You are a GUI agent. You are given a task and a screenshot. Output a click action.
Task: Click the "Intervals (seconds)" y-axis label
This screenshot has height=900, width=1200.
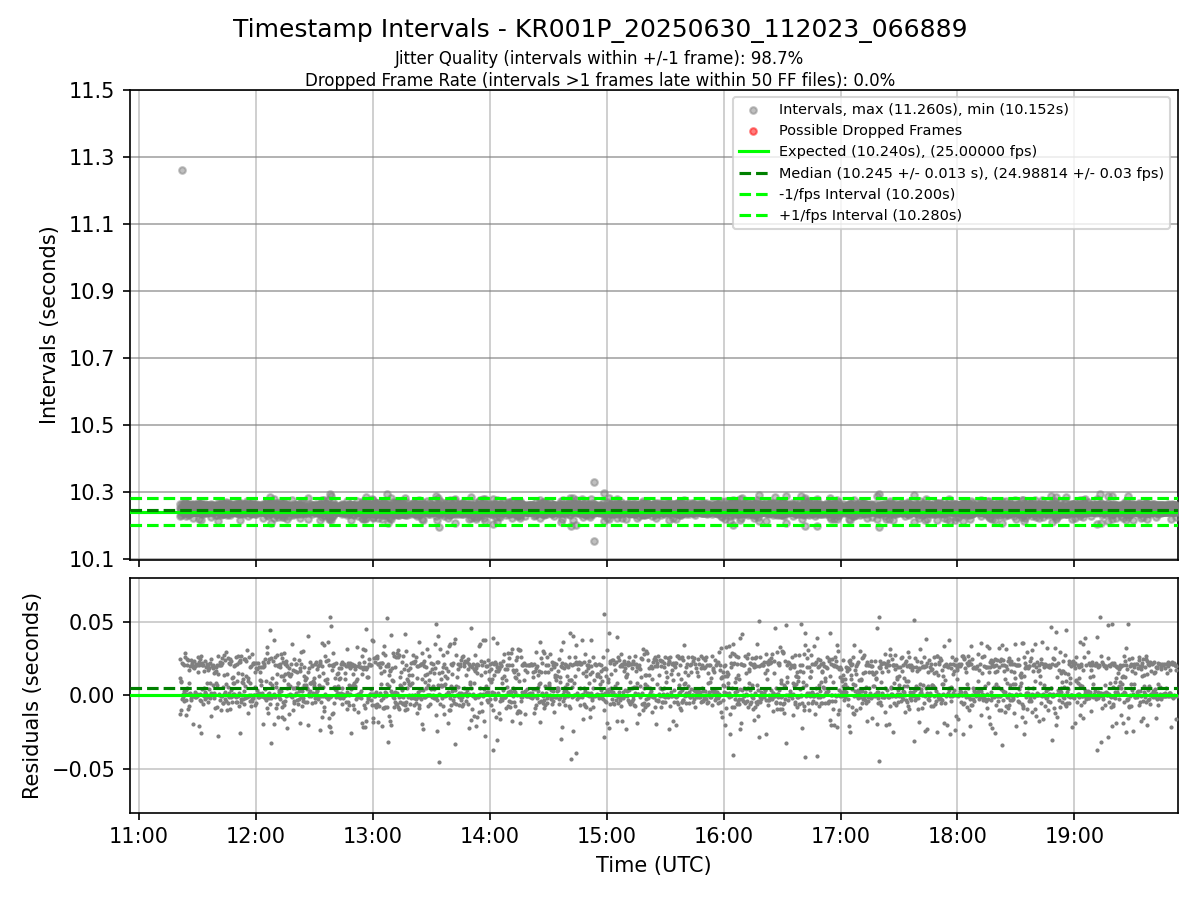click(49, 325)
